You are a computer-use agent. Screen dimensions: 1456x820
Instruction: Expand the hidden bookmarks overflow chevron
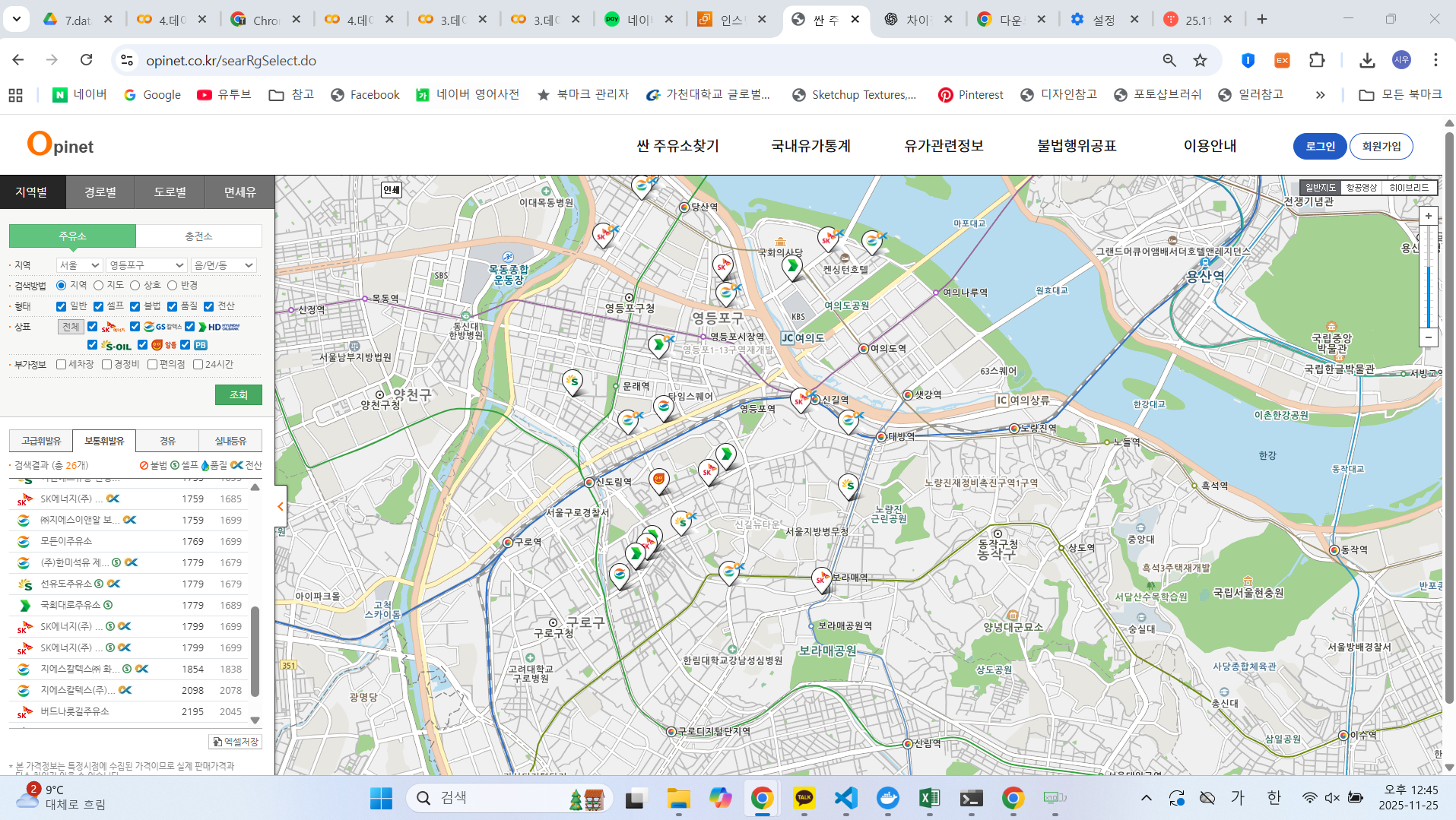1320,95
